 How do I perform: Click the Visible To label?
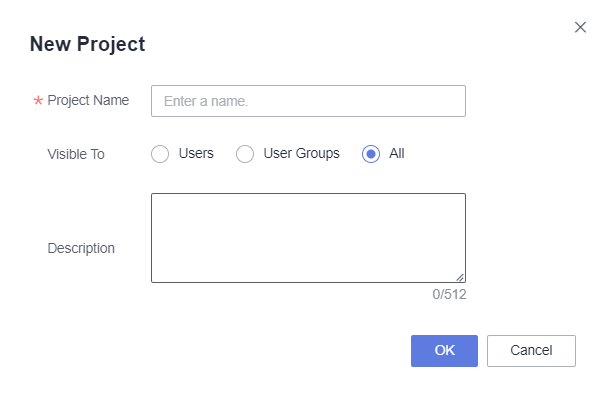pyautogui.click(x=76, y=154)
